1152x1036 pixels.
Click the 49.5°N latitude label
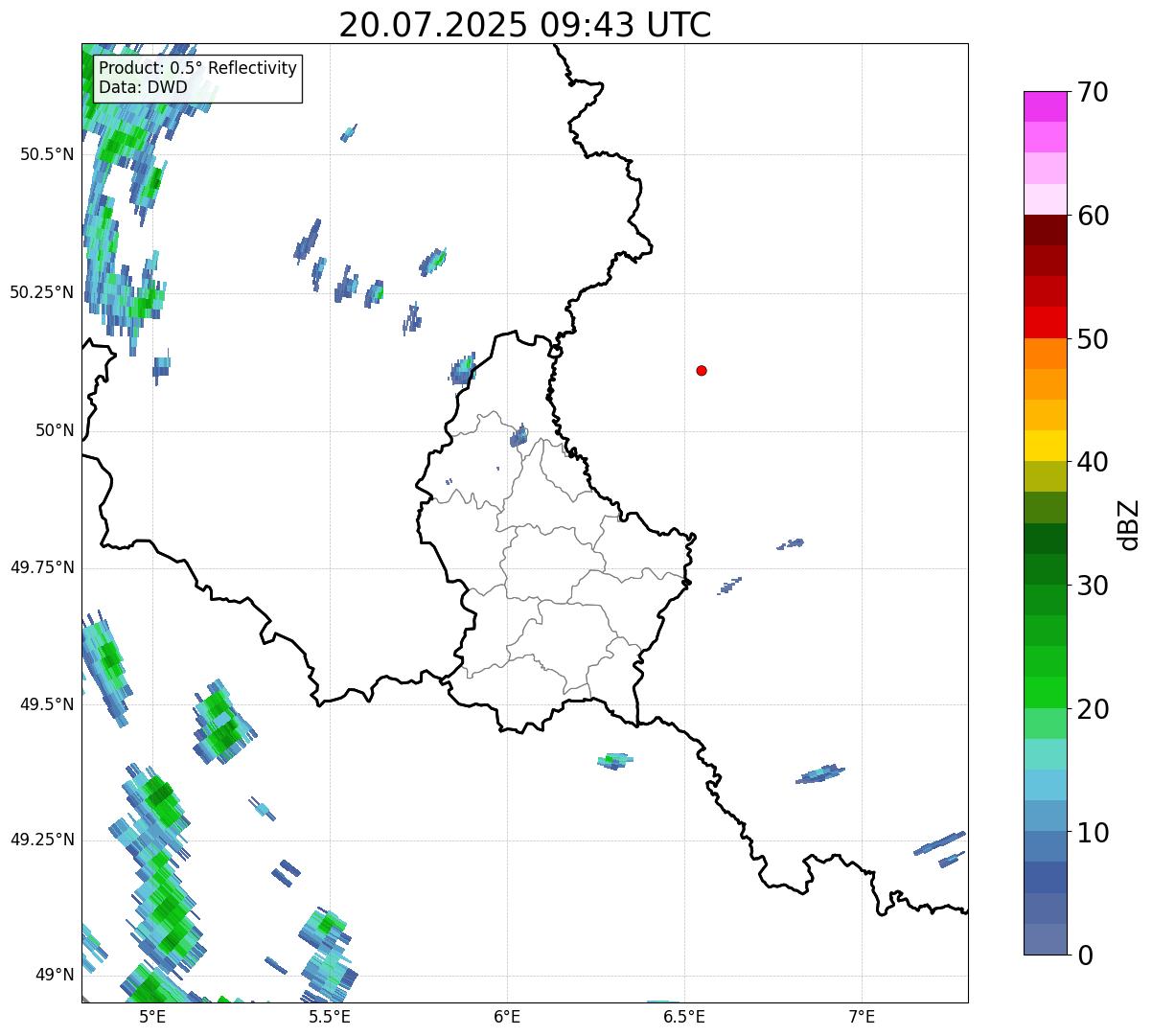(x=47, y=704)
